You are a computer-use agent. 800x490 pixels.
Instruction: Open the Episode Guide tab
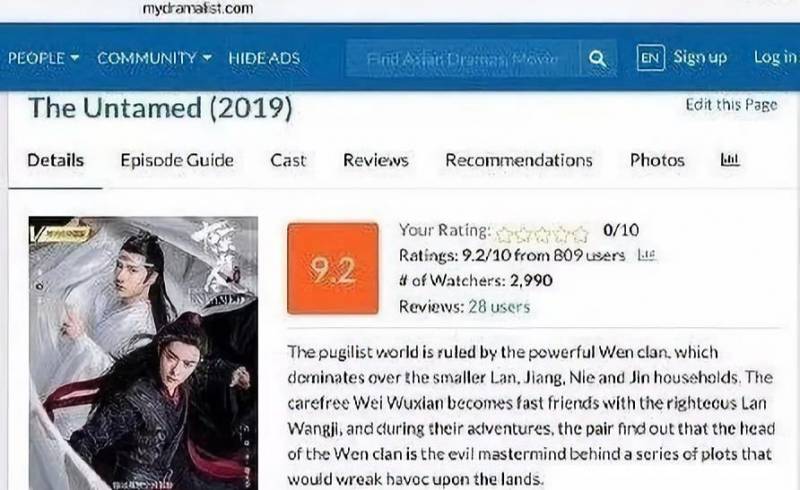point(177,160)
